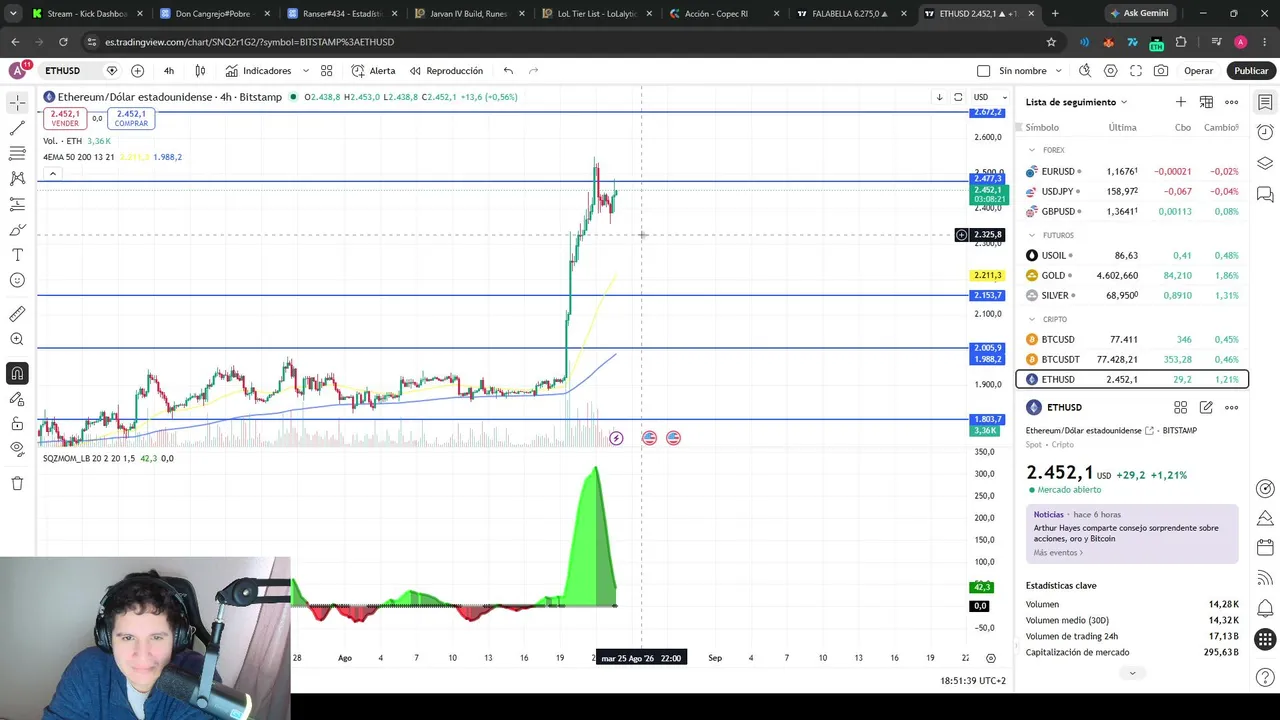Image resolution: width=1280 pixels, height=720 pixels.
Task: Open the ETHUSD symbol search
Action: coord(62,71)
